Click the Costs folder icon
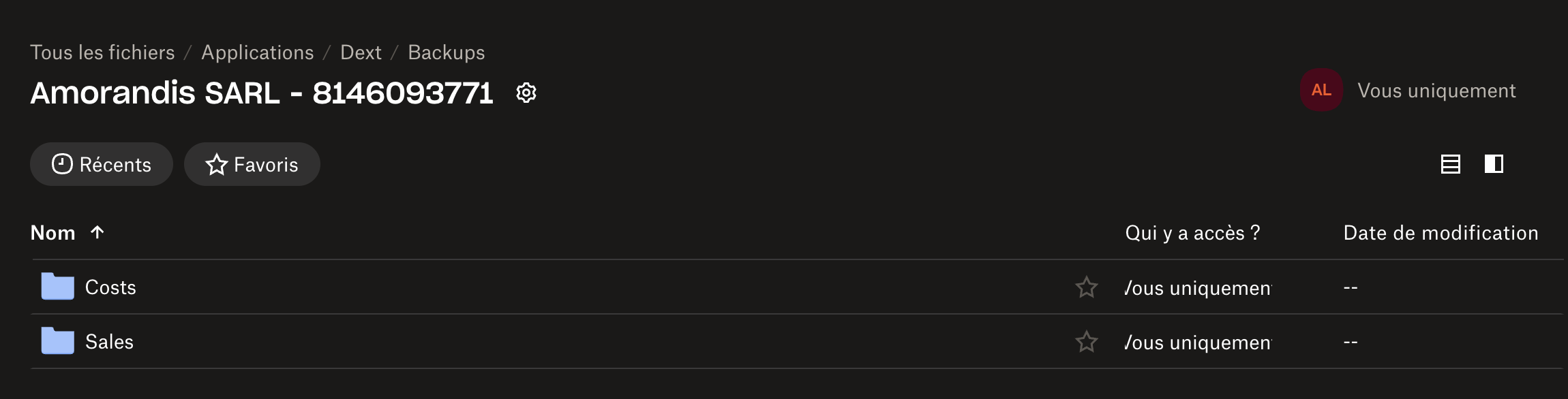 coord(57,287)
